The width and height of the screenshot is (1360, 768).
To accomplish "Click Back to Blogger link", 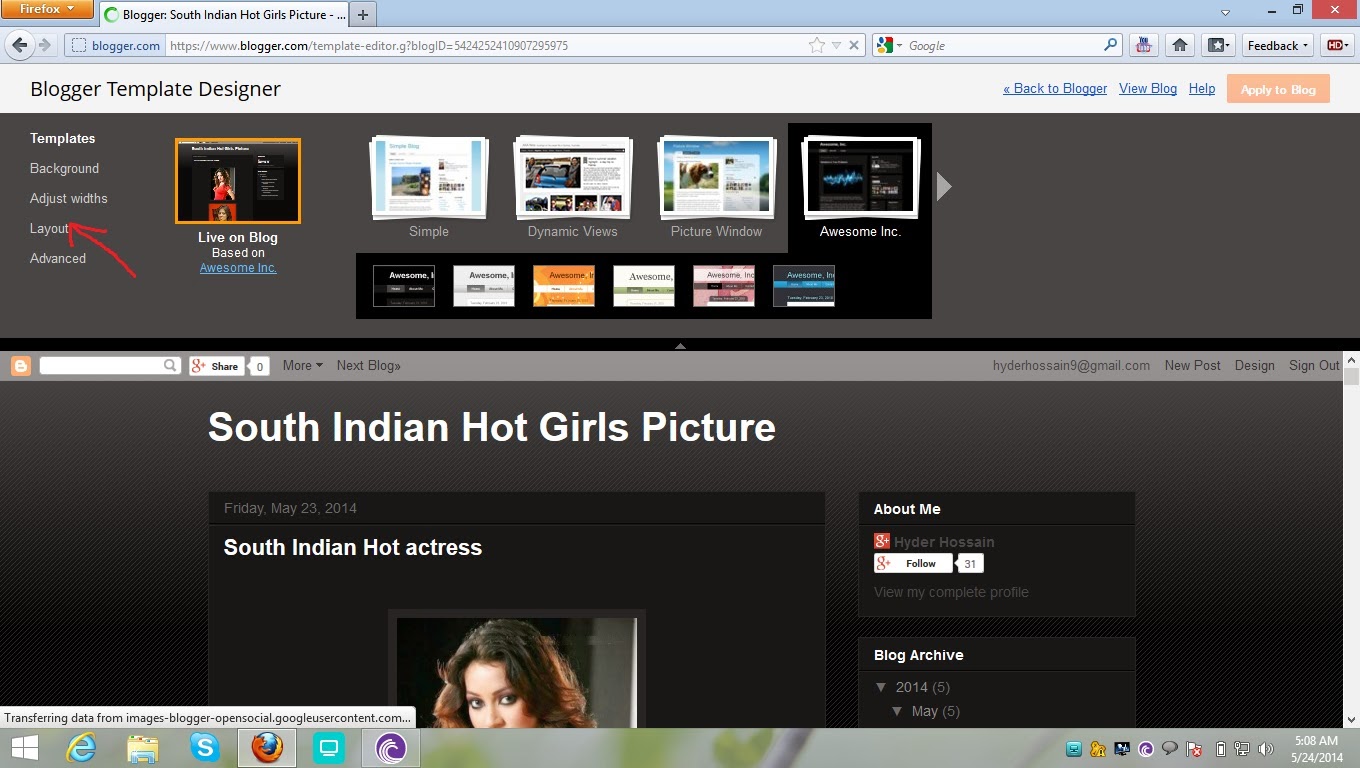I will (x=1055, y=88).
